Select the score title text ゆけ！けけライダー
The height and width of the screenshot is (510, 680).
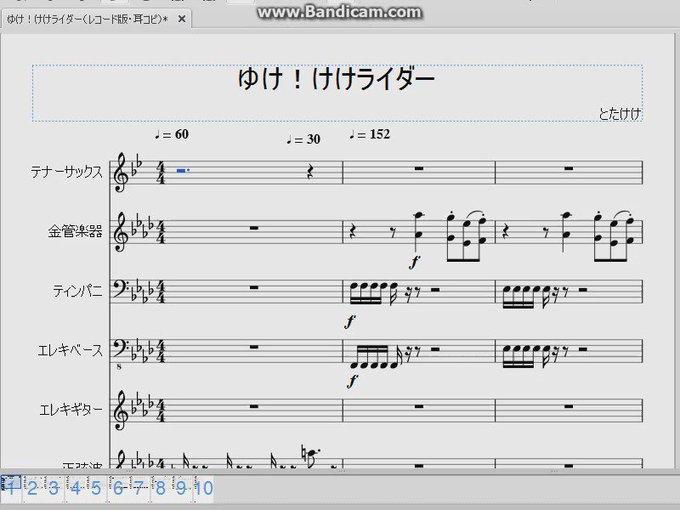click(336, 79)
